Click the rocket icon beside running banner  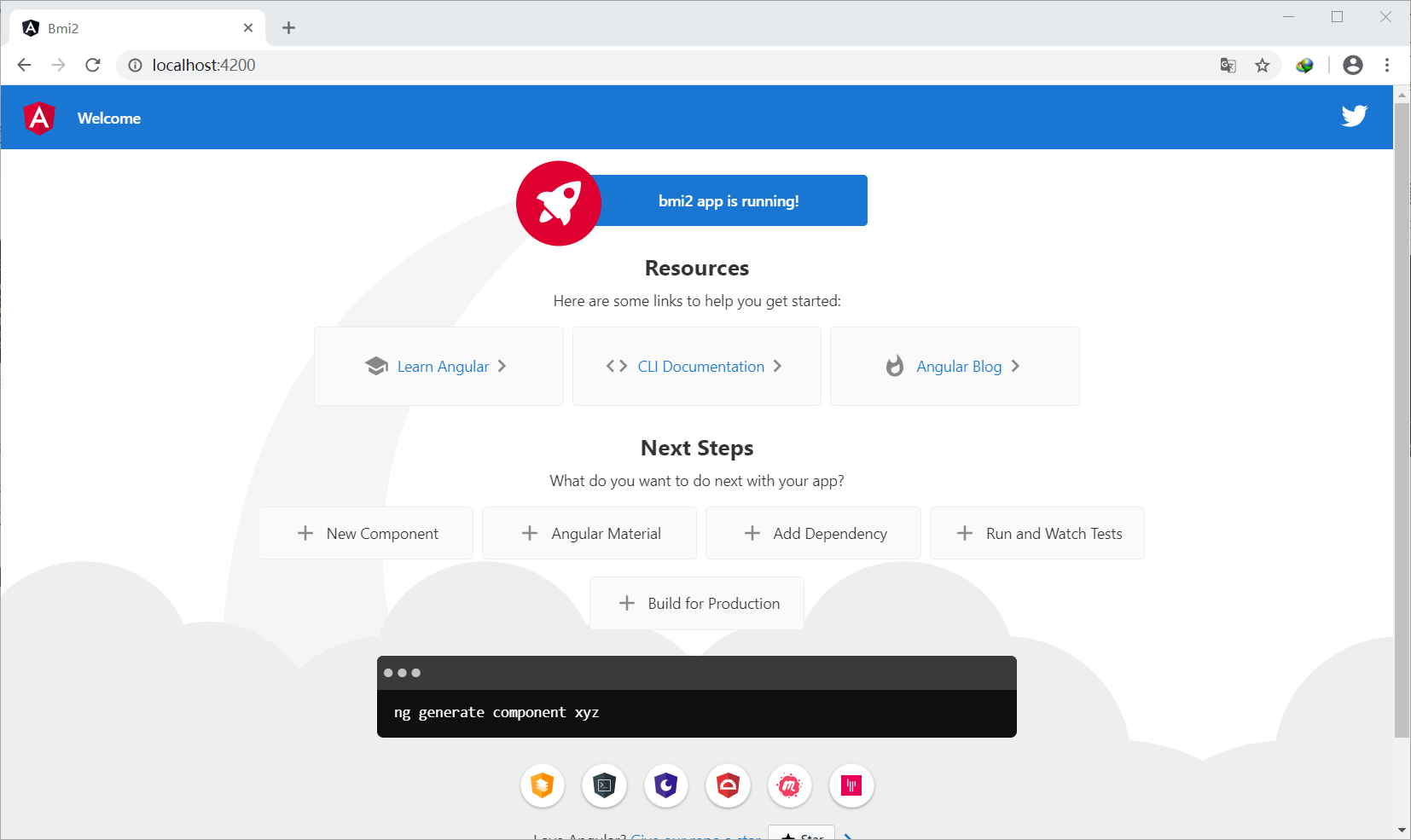559,204
